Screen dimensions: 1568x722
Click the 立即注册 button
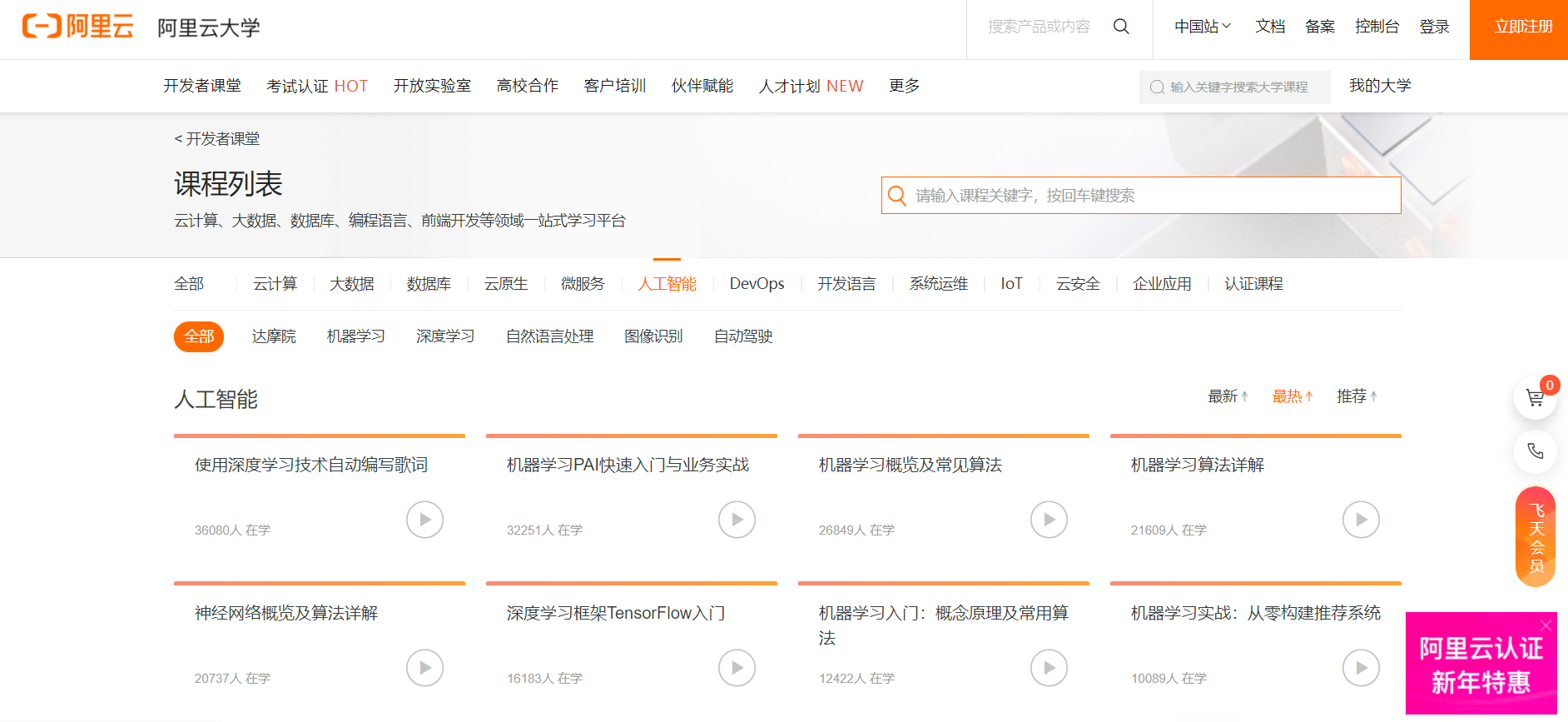click(x=1519, y=30)
